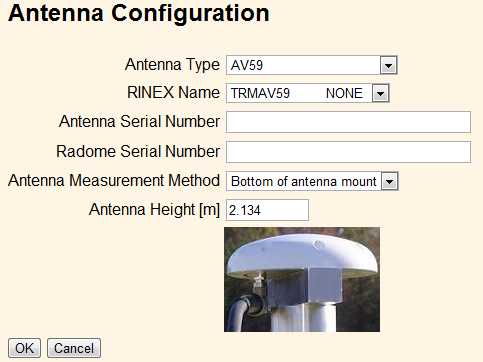Click the Bottom of antenna mount selection

(x=303, y=181)
